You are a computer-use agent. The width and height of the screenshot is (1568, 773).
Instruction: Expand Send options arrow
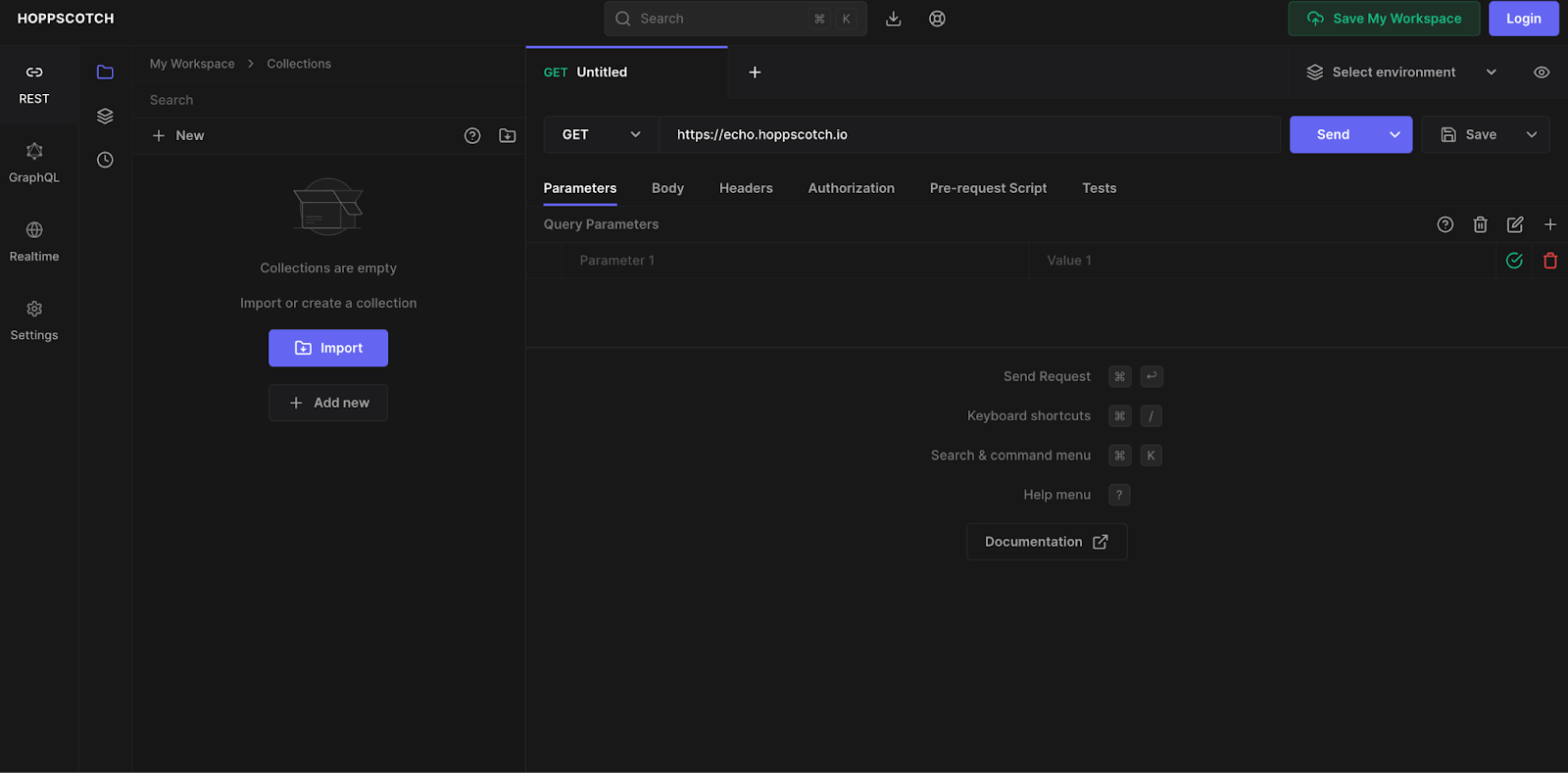[x=1395, y=134]
